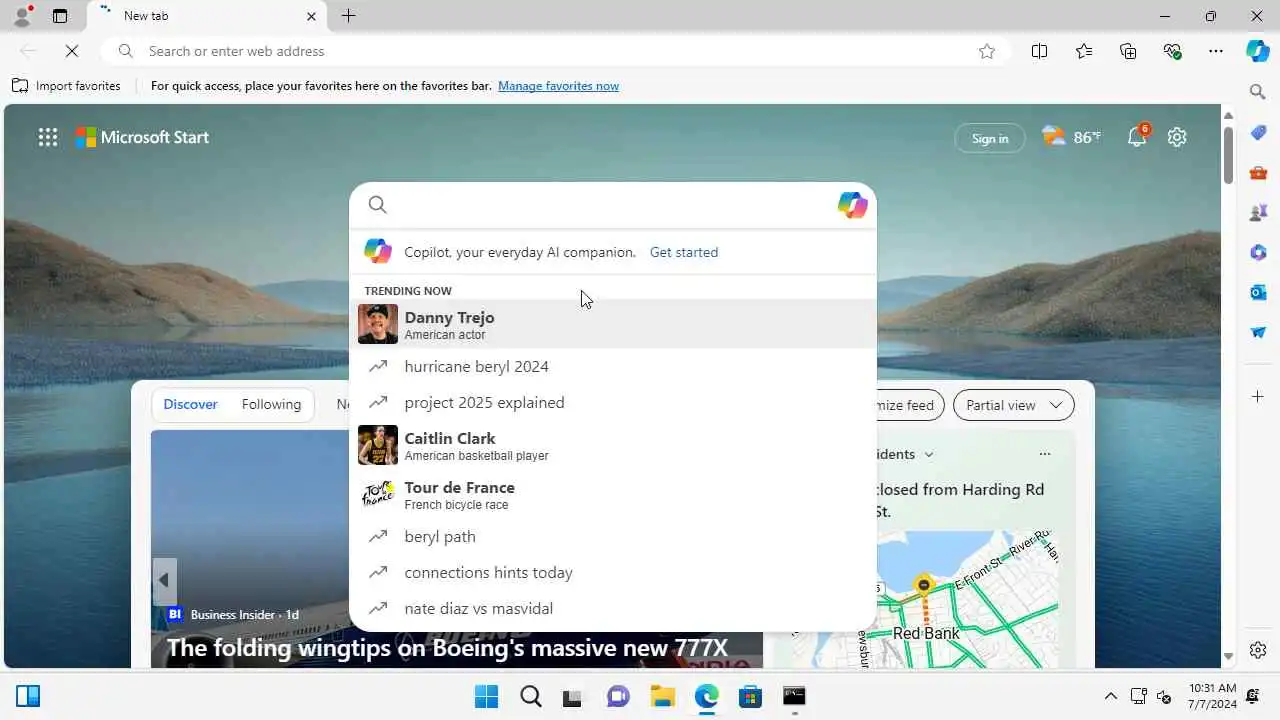
Task: Select beryl path suggestion
Action: pos(613,536)
